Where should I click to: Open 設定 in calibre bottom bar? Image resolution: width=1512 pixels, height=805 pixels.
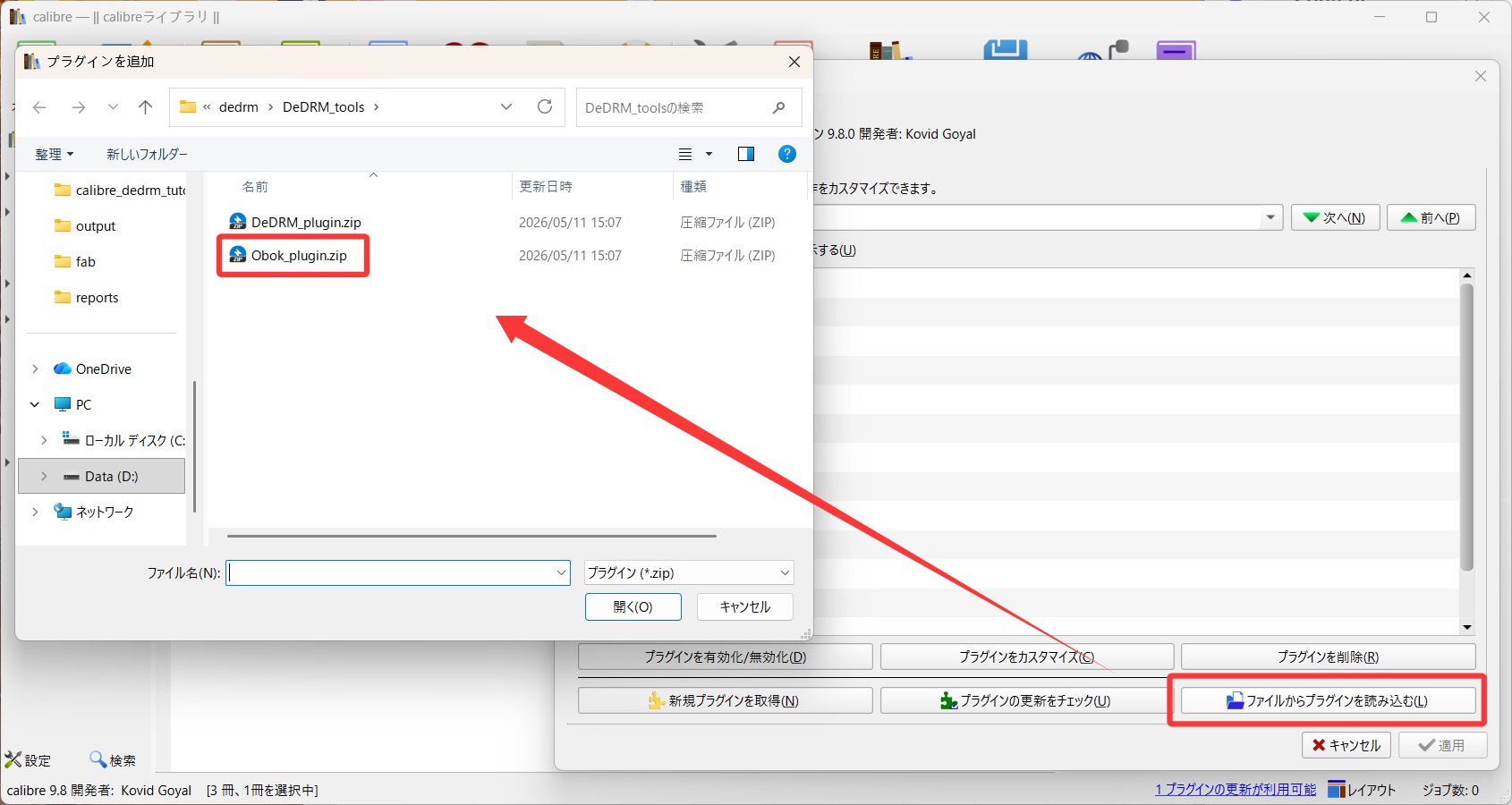tap(29, 760)
